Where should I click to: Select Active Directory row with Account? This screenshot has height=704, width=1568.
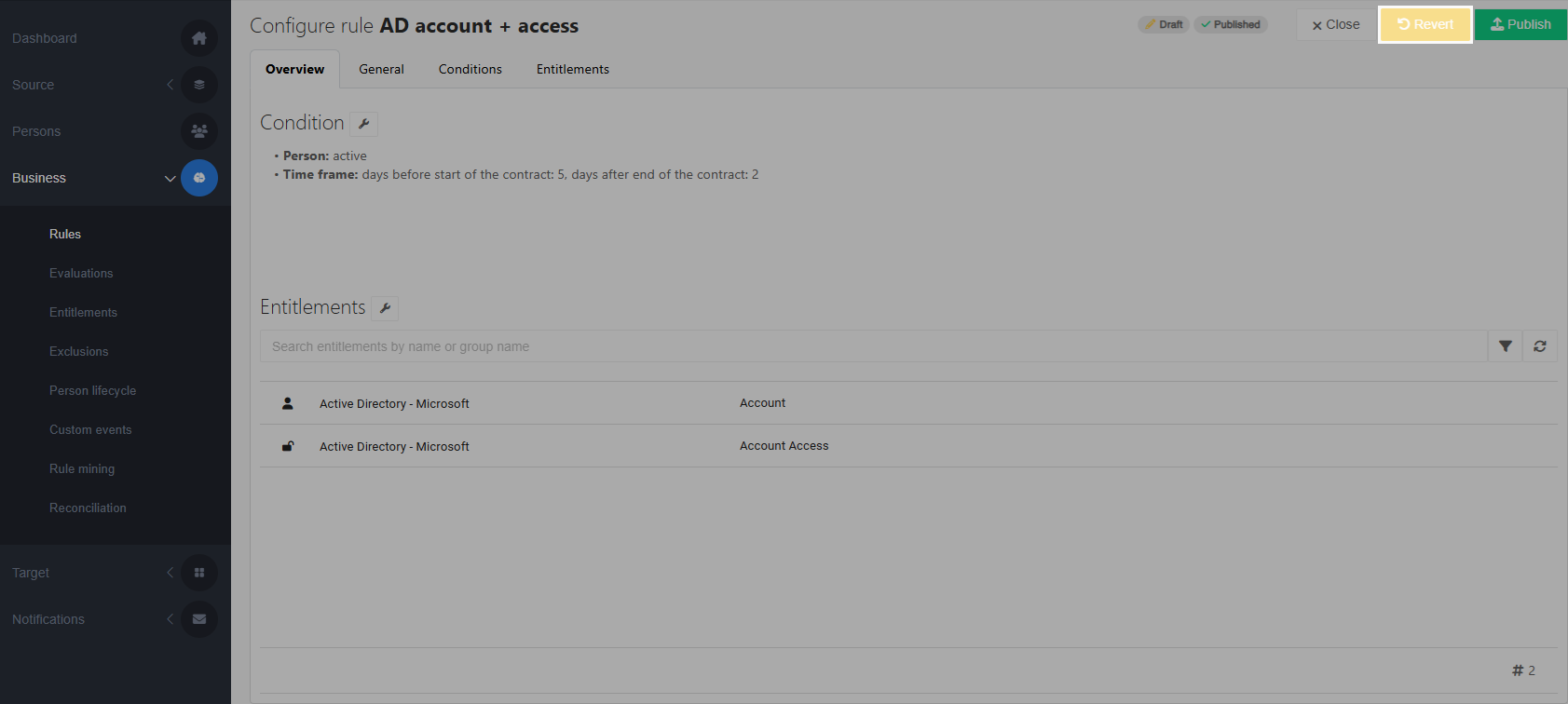908,403
